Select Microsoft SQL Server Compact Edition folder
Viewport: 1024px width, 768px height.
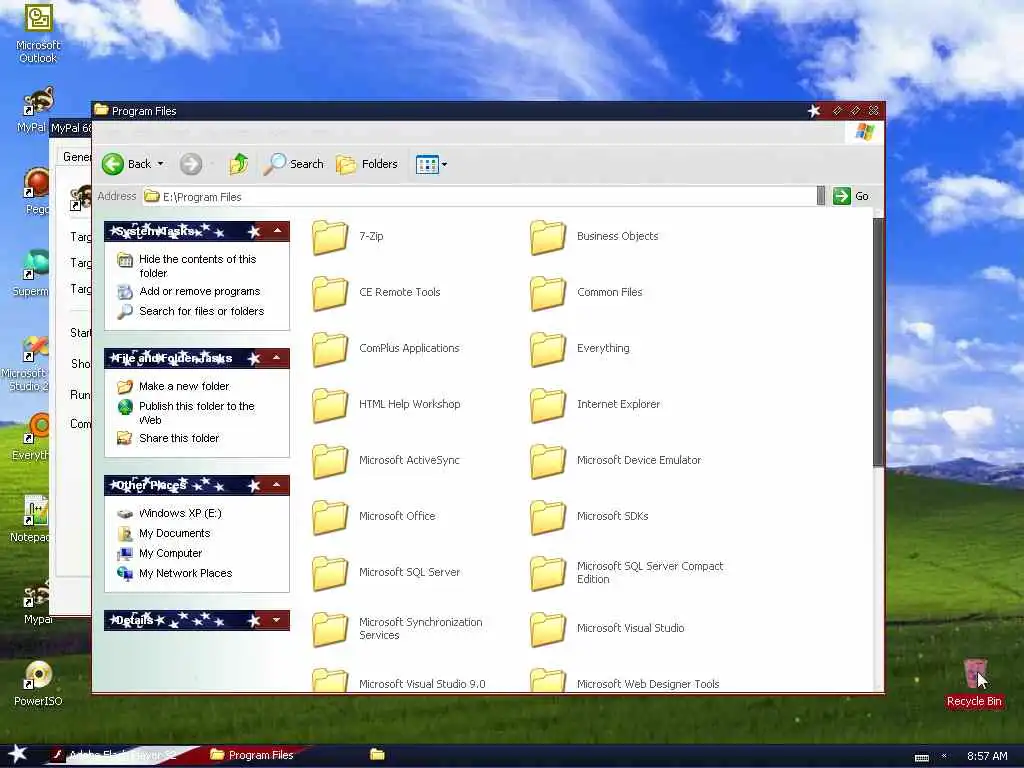coord(547,573)
